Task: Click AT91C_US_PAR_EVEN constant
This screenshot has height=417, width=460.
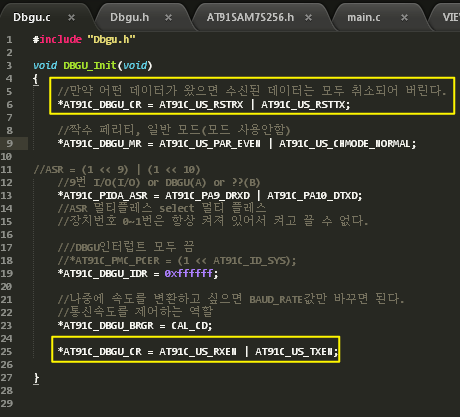Action: coord(210,144)
